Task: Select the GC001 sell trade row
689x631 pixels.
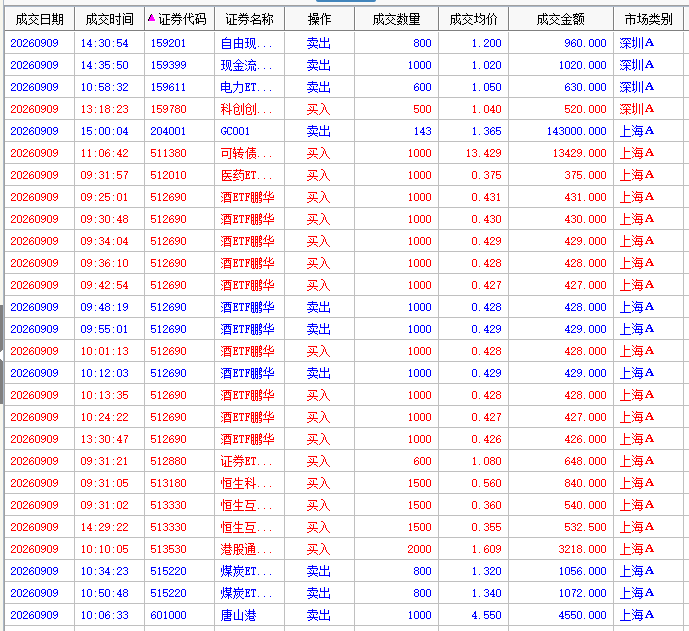Action: click(x=344, y=131)
